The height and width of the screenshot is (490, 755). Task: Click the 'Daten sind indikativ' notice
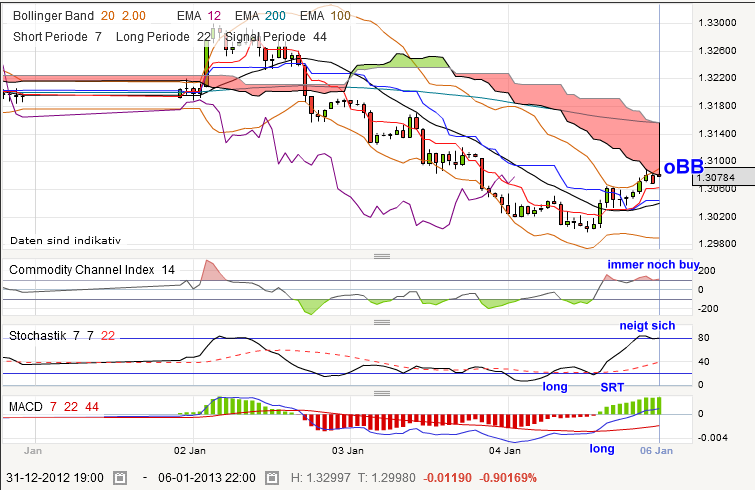point(65,240)
